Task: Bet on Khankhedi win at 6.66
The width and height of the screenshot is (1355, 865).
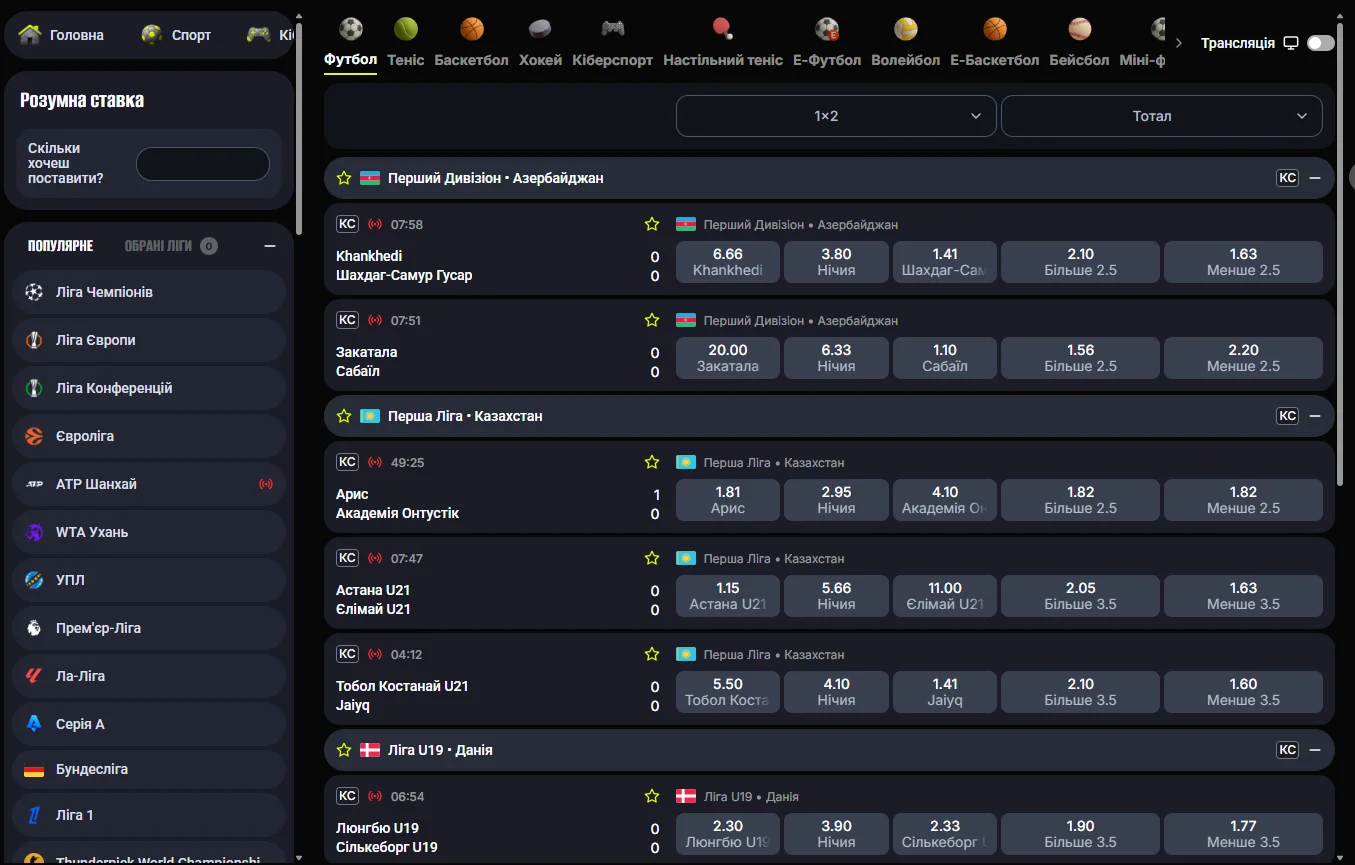Action: click(728, 262)
